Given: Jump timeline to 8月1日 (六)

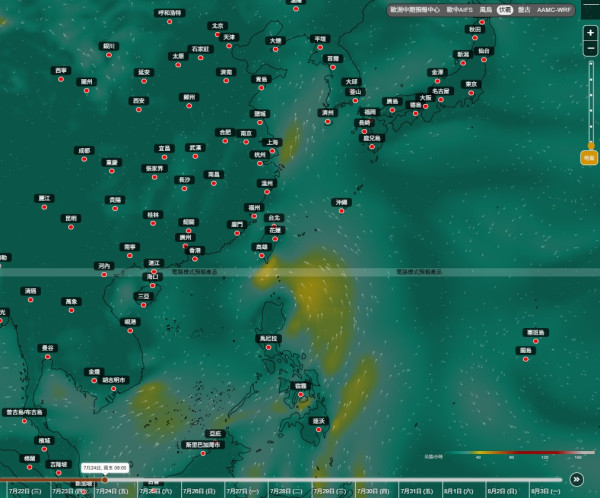Looking at the screenshot, I should [x=458, y=491].
